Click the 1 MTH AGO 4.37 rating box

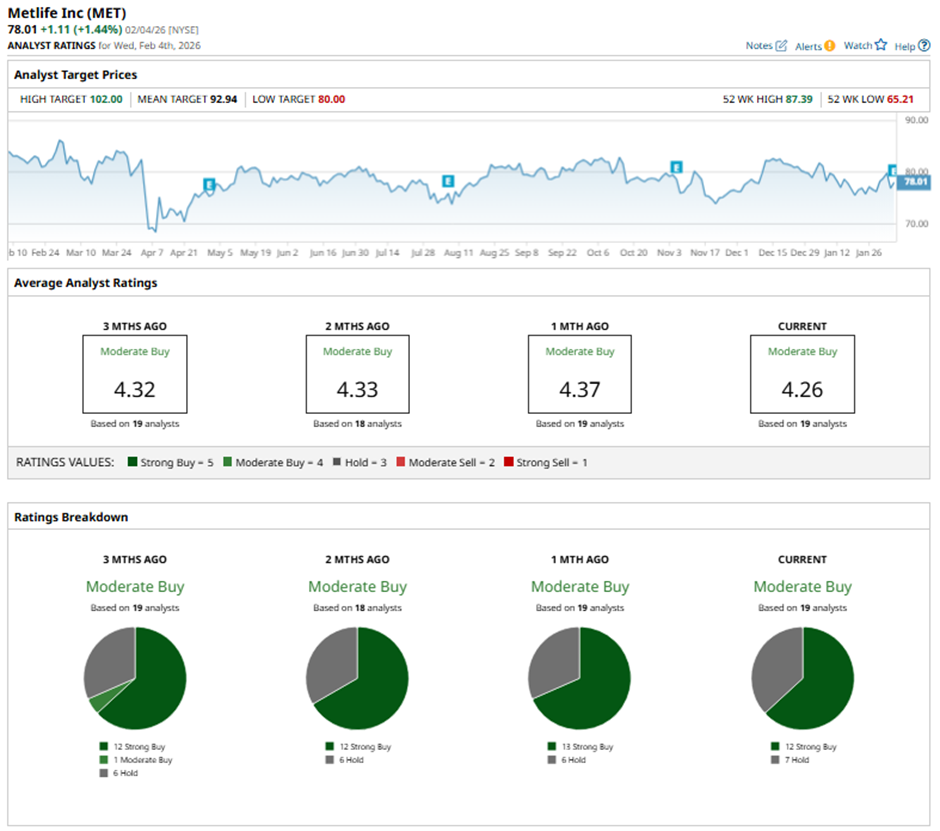[580, 374]
